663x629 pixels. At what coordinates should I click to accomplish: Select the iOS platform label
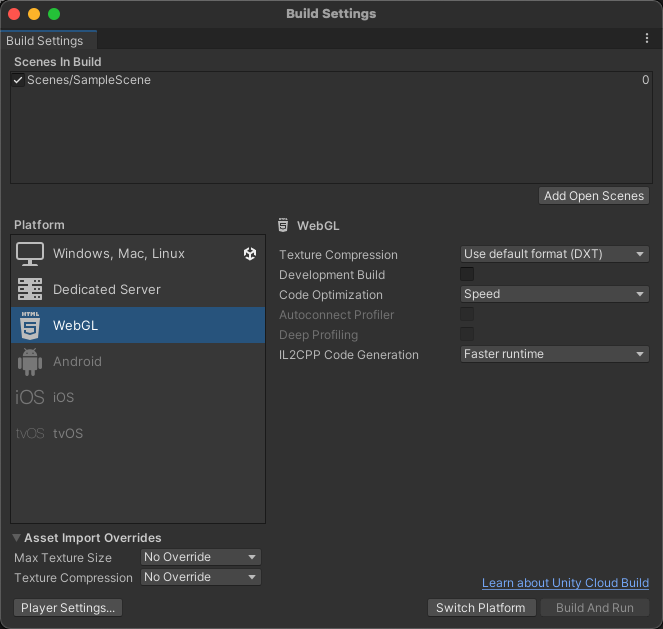[63, 397]
